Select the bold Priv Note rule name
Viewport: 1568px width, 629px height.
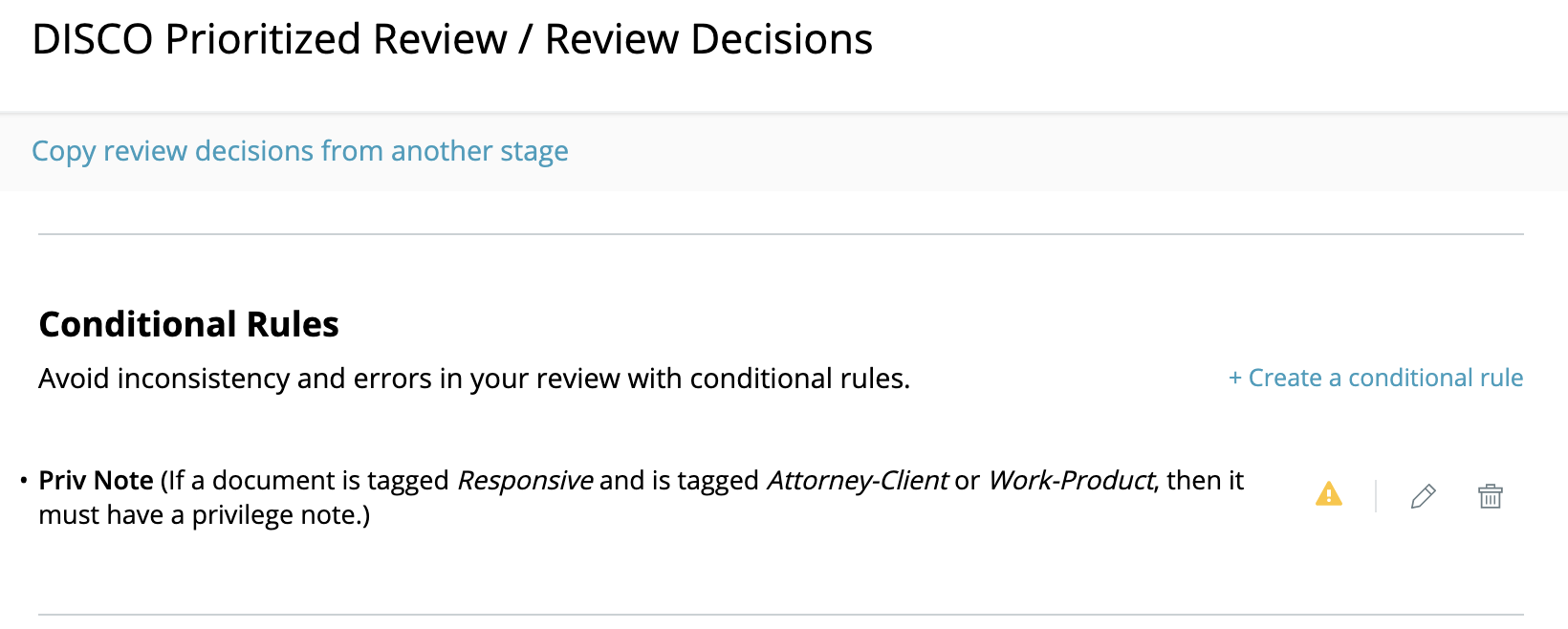coord(96,480)
